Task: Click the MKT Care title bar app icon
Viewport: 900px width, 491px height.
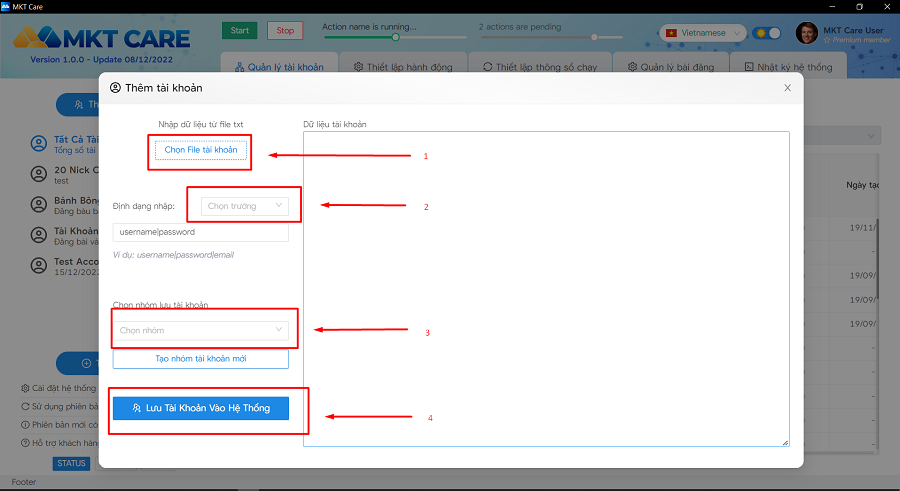Action: click(x=6, y=6)
